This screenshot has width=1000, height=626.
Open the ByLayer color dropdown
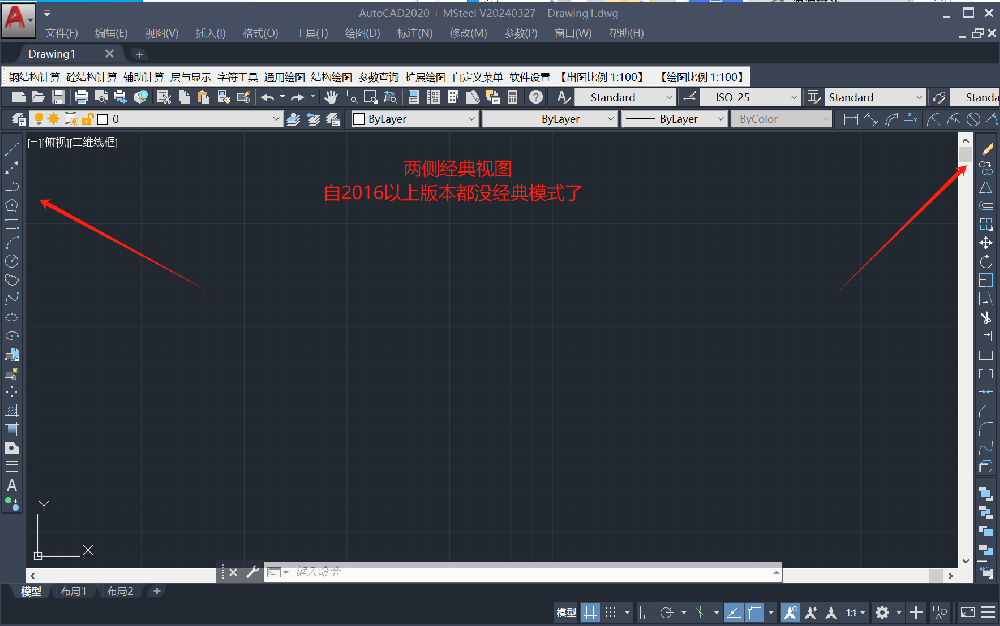(415, 119)
